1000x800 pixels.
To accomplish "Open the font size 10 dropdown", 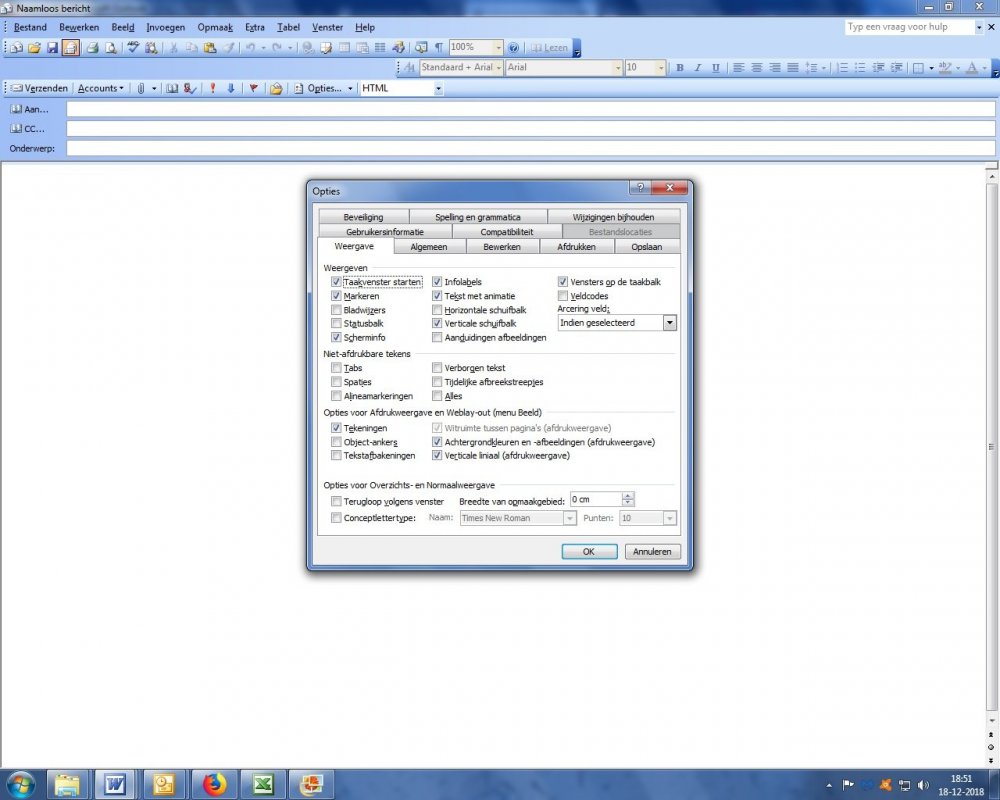I will 661,68.
